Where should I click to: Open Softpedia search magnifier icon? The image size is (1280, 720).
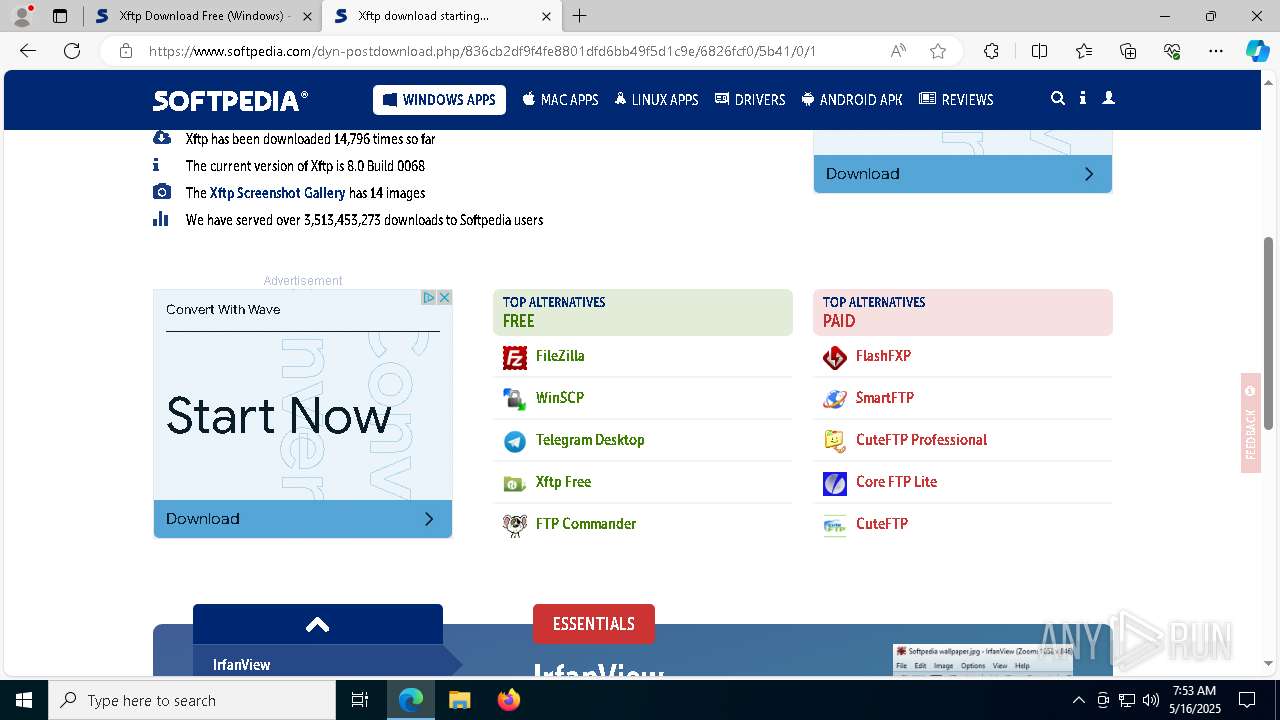pos(1058,99)
